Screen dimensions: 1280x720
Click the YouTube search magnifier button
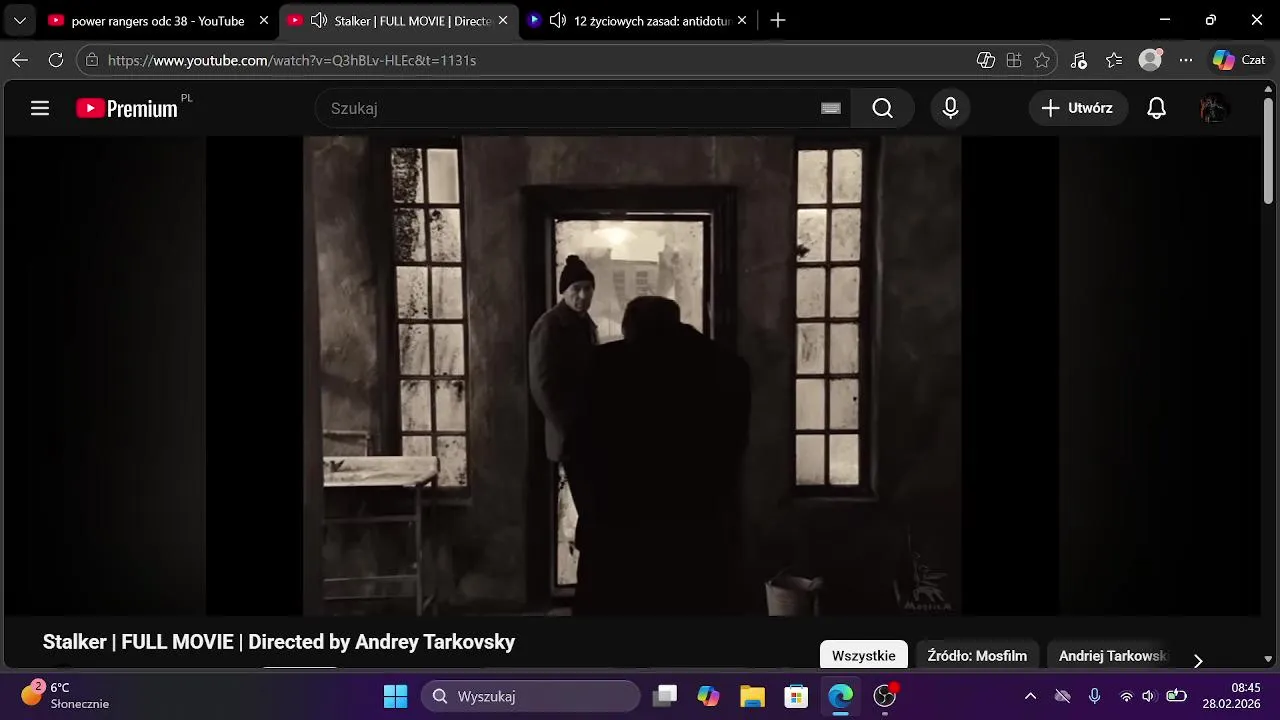pyautogui.click(x=882, y=108)
